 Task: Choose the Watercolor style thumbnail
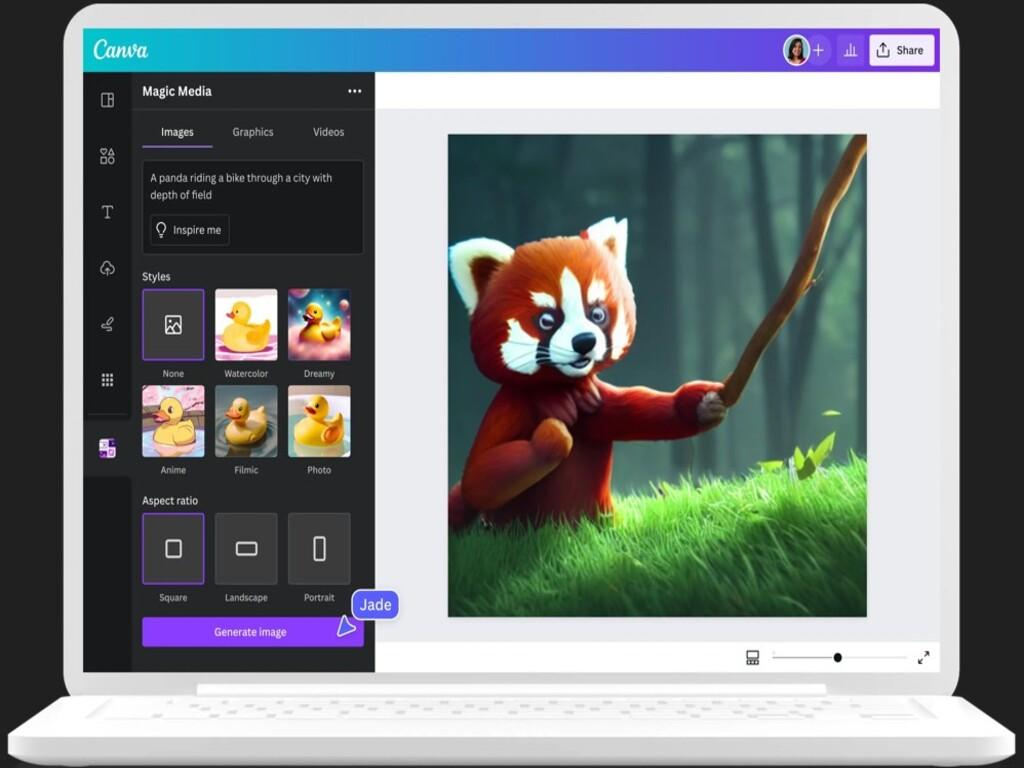coord(246,325)
